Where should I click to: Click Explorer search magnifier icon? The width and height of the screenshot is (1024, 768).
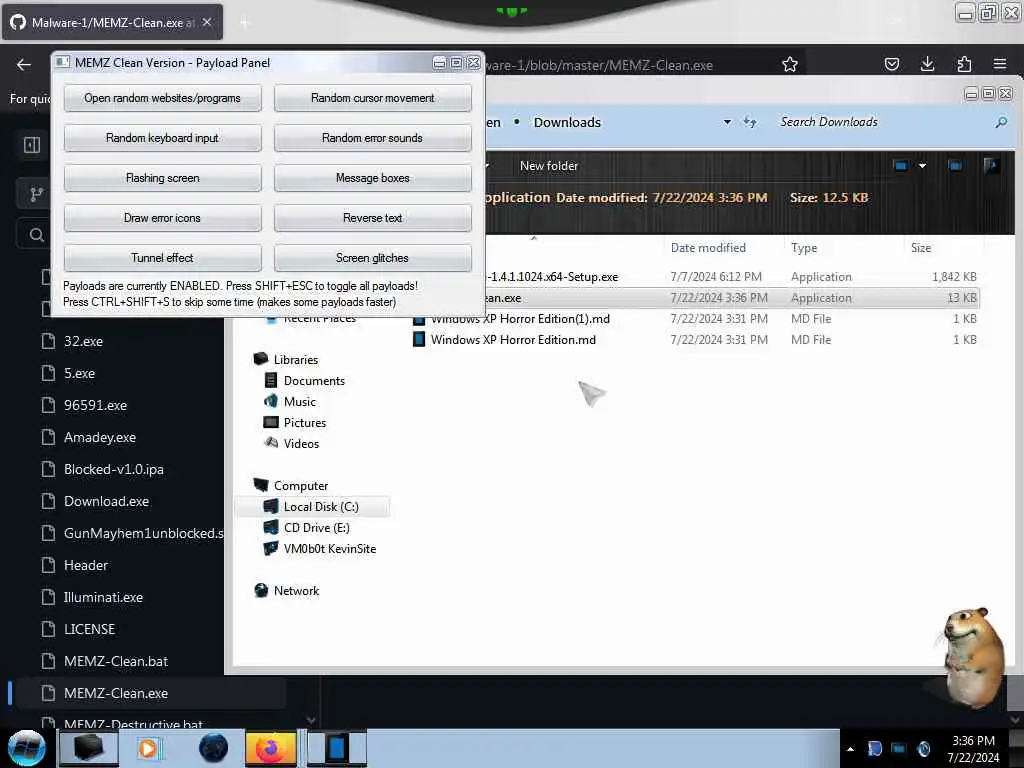point(1001,122)
